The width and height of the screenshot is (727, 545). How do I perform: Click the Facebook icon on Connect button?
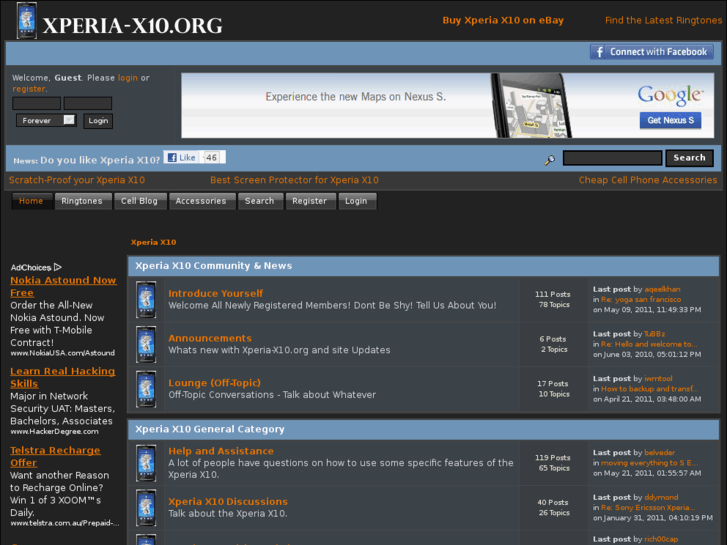point(599,52)
